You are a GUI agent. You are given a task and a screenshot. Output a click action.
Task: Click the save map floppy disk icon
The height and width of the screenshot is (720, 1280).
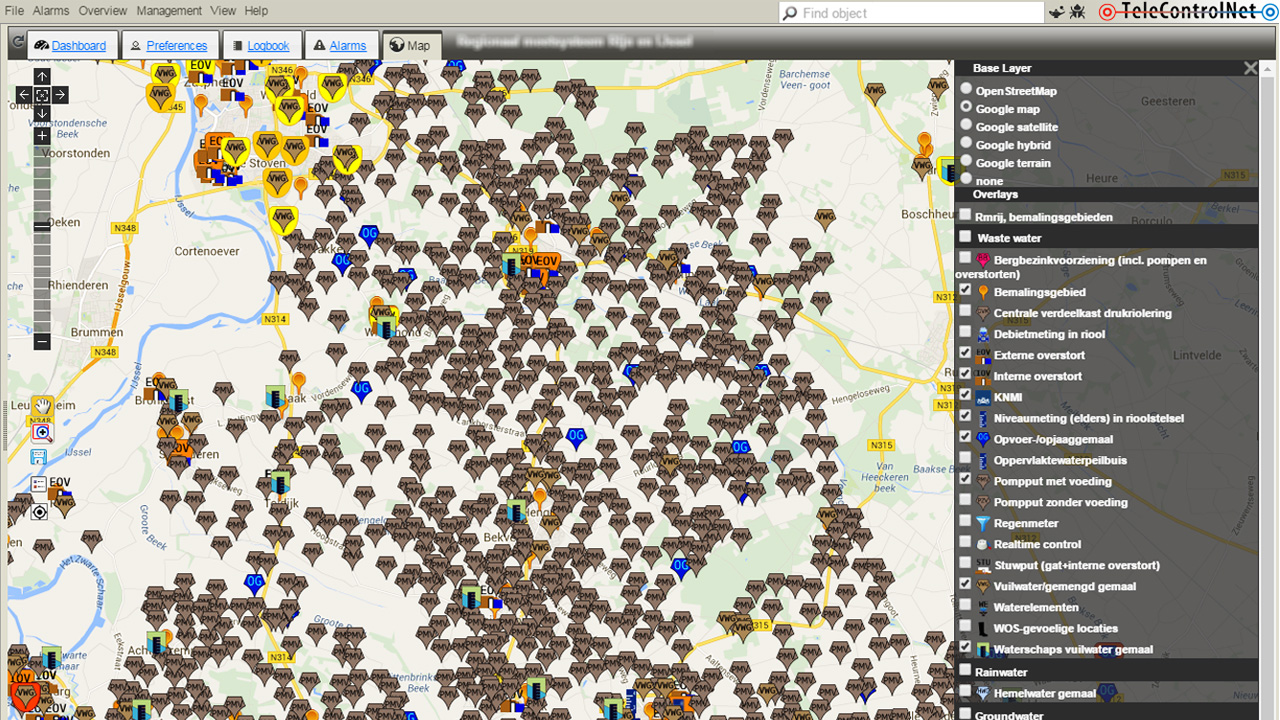pyautogui.click(x=39, y=458)
